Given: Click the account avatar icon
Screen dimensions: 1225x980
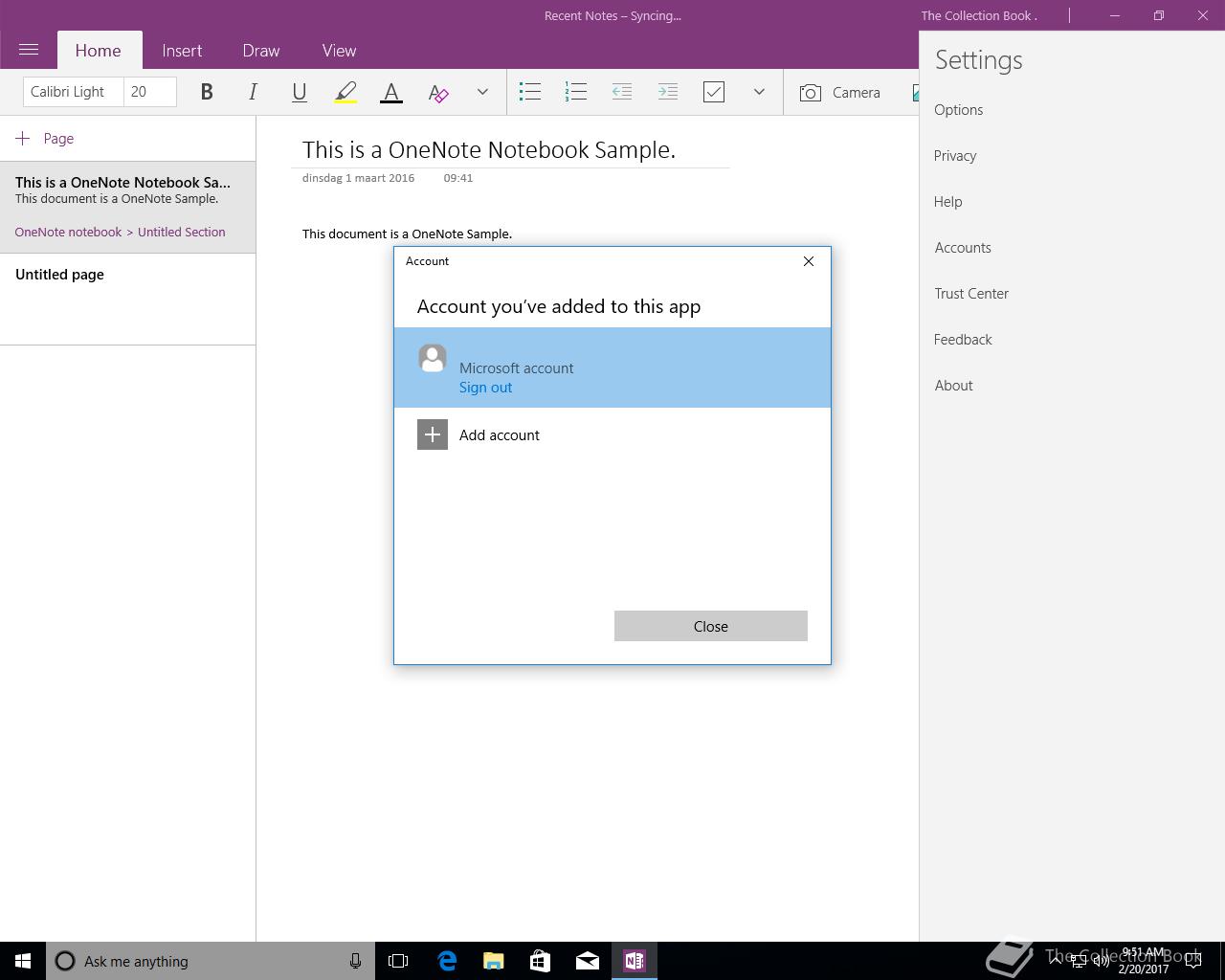Looking at the screenshot, I should 433,358.
